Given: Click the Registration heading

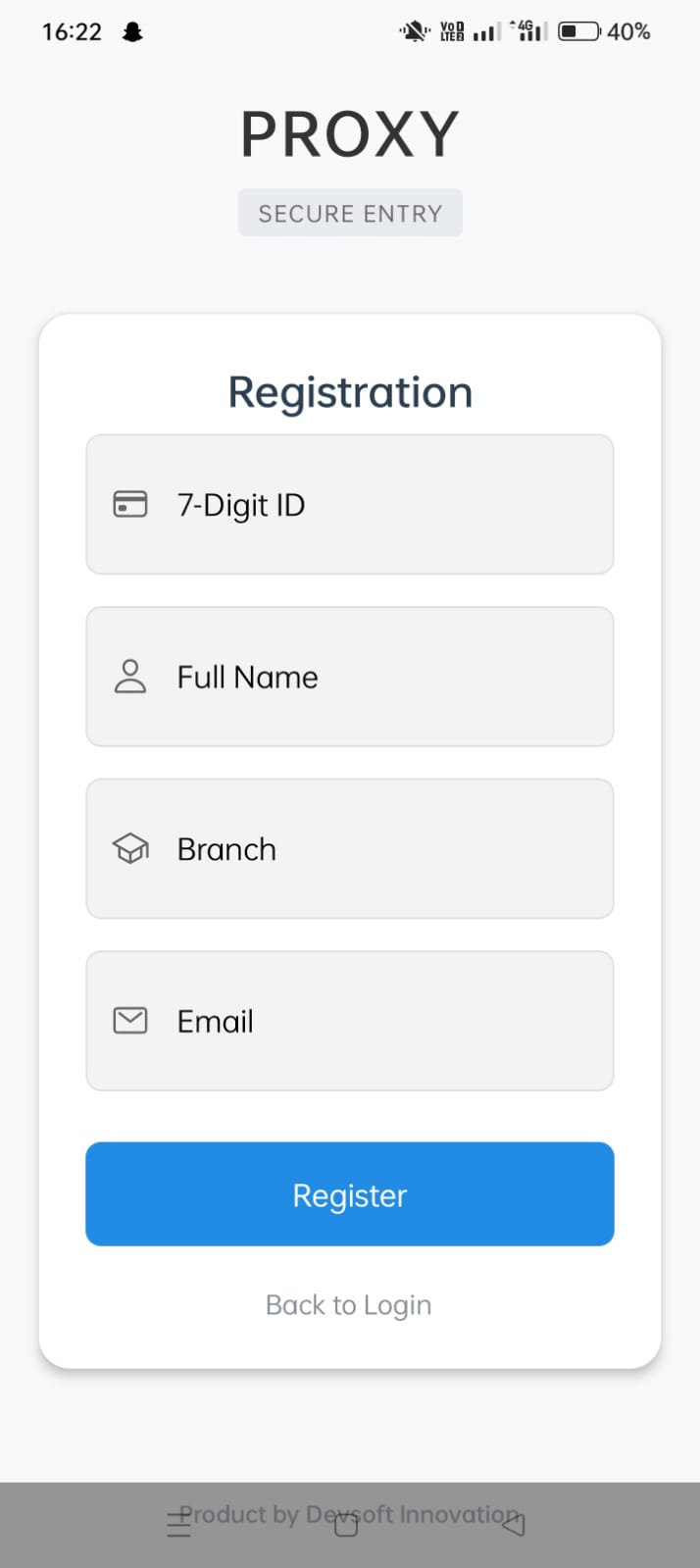Looking at the screenshot, I should click(349, 391).
